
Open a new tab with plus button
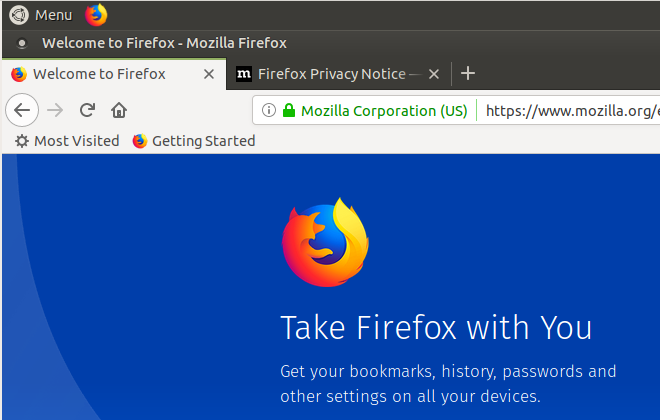coord(468,73)
